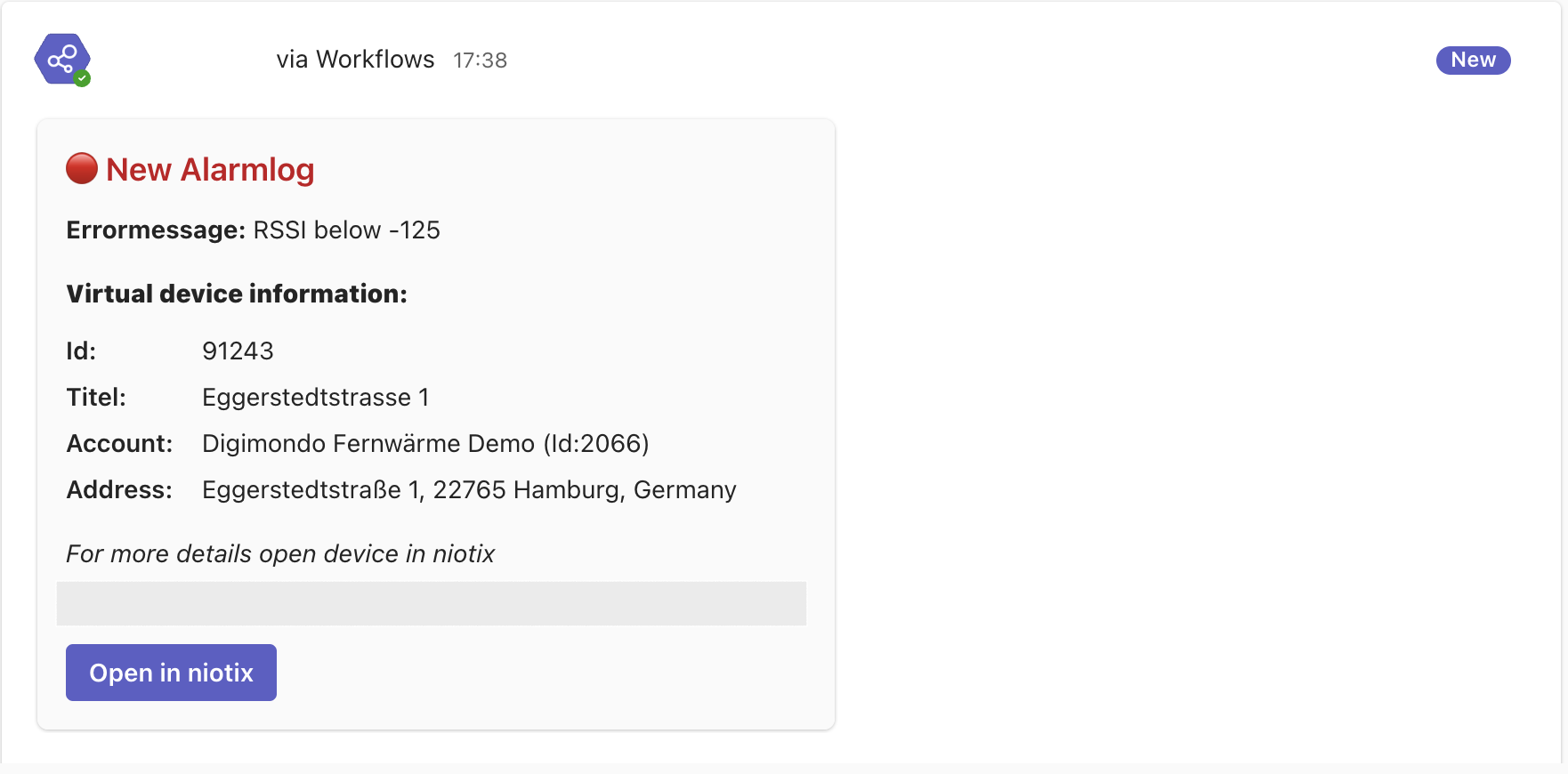Click the via Workflows sender label
This screenshot has width=1568, height=774.
click(355, 60)
